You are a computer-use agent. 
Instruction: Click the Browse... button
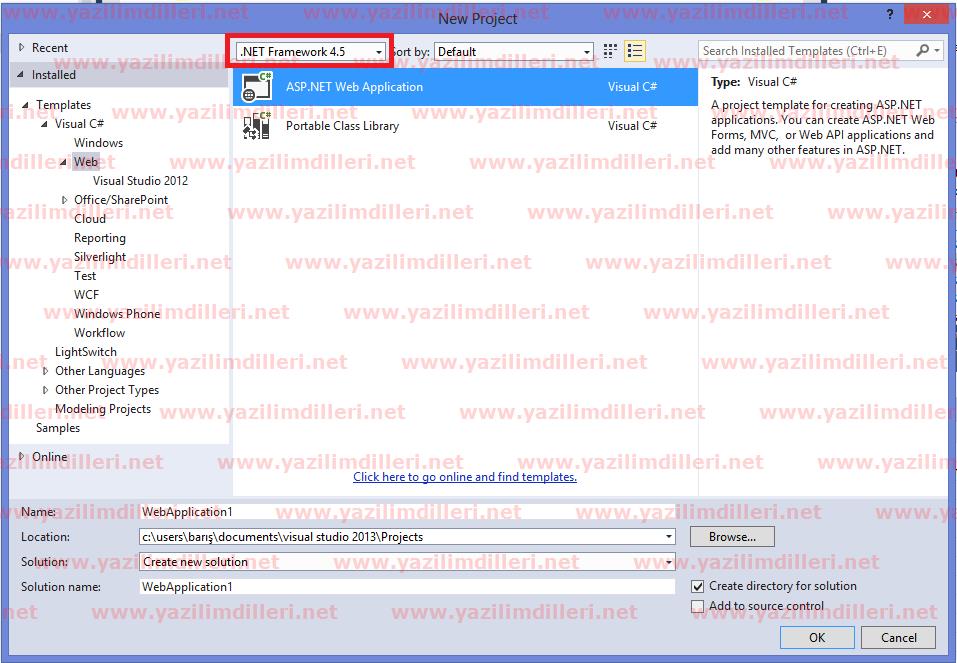[732, 537]
